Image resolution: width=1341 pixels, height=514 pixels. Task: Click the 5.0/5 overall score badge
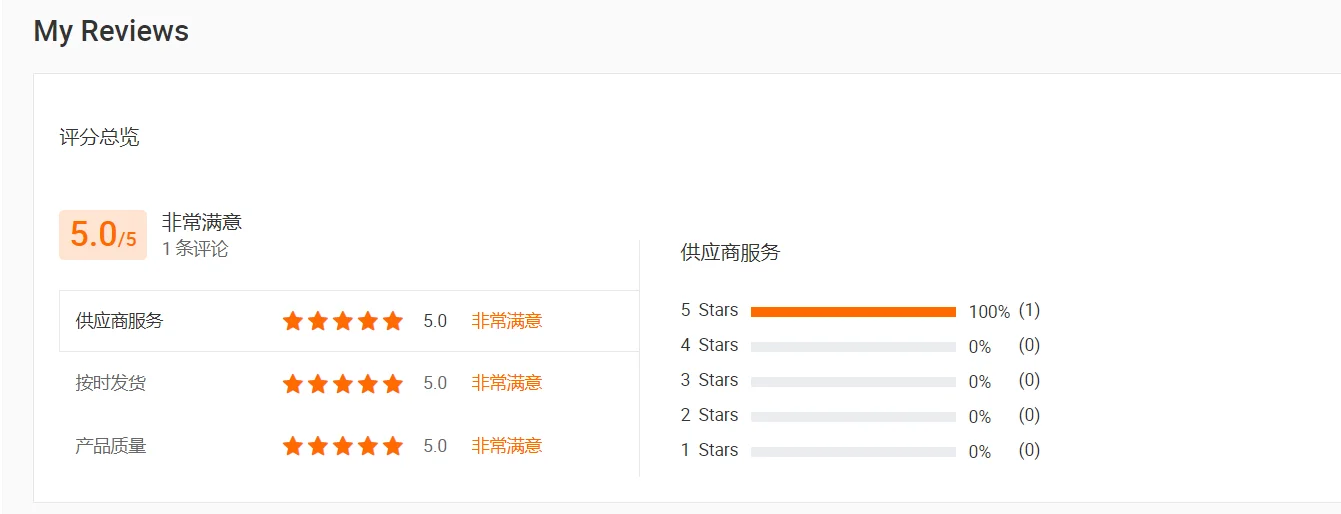tap(103, 235)
